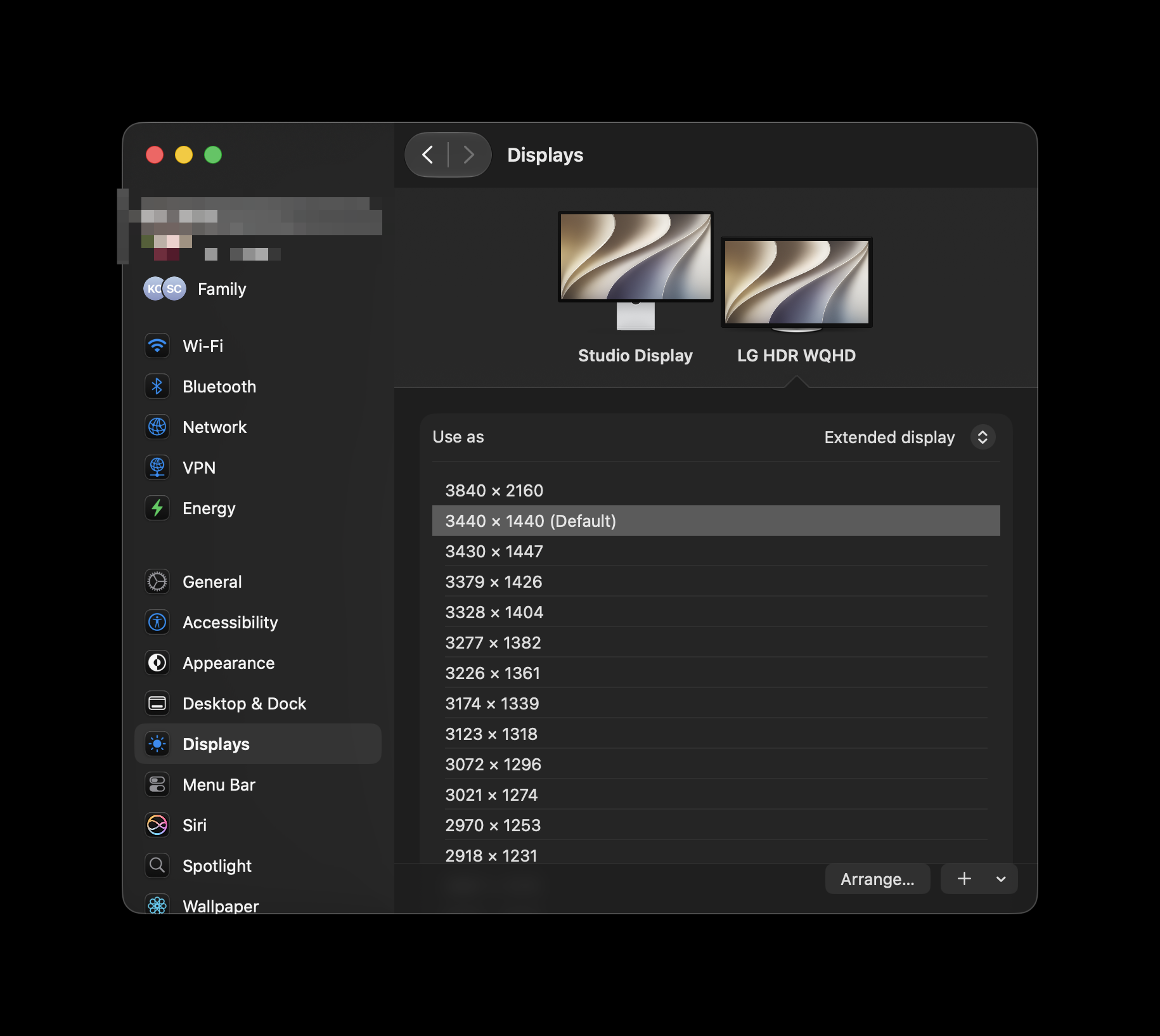This screenshot has height=1036, width=1160.
Task: Select resolution 3430 × 1447
Action: coord(716,552)
